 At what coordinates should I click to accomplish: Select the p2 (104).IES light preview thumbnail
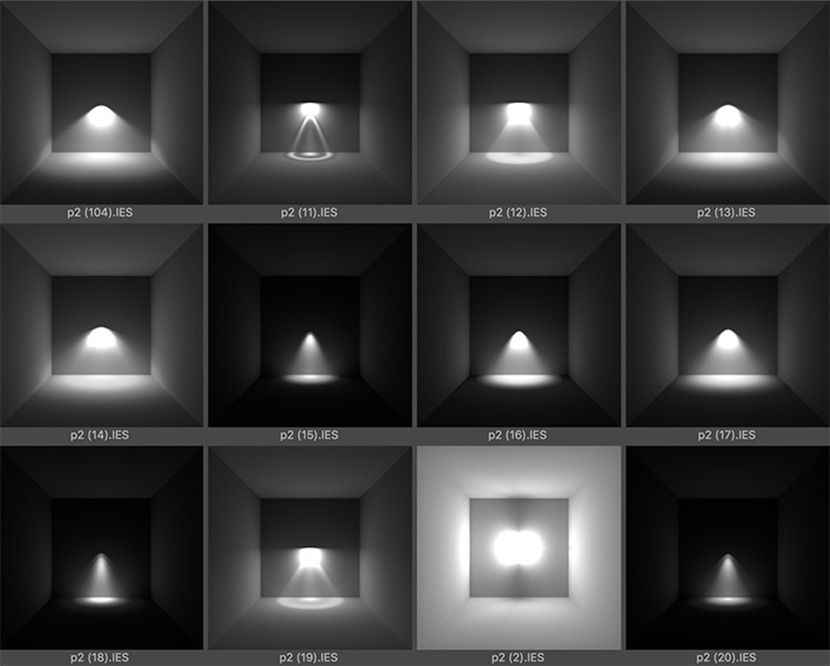pyautogui.click(x=101, y=103)
